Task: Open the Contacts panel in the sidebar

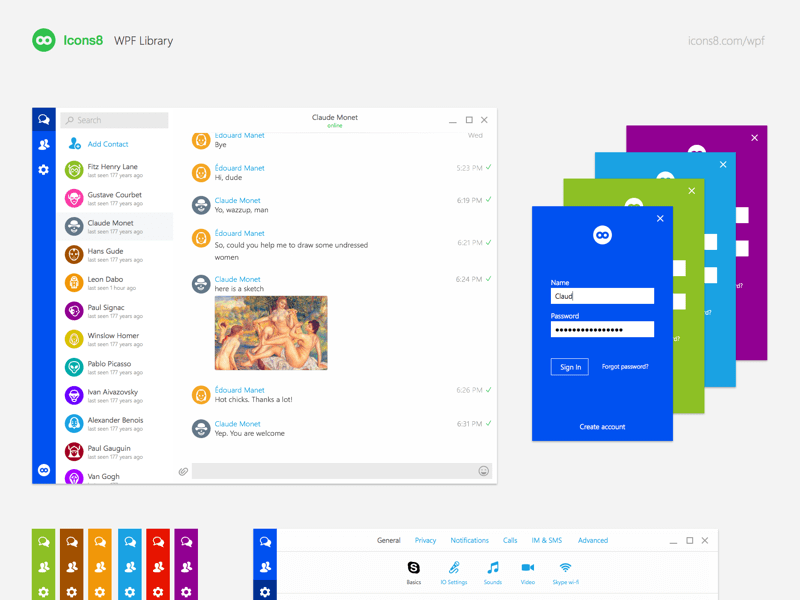Action: click(x=43, y=145)
